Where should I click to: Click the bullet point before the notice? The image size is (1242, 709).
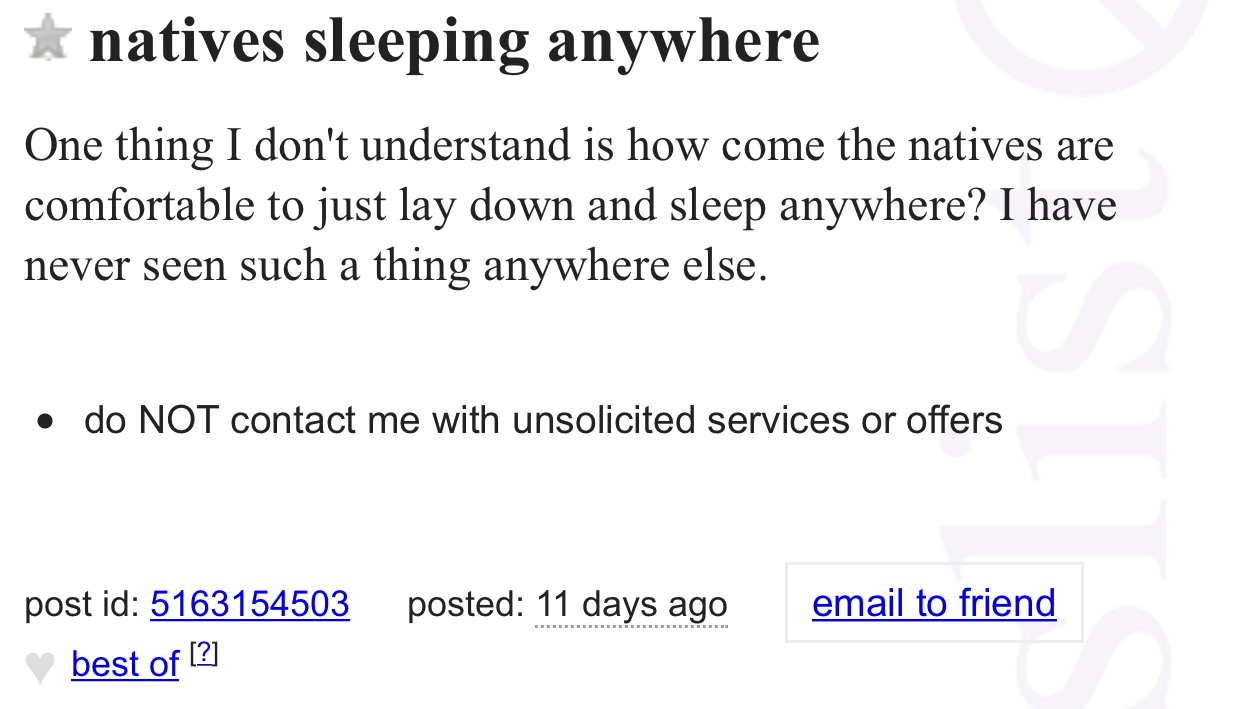[43, 423]
